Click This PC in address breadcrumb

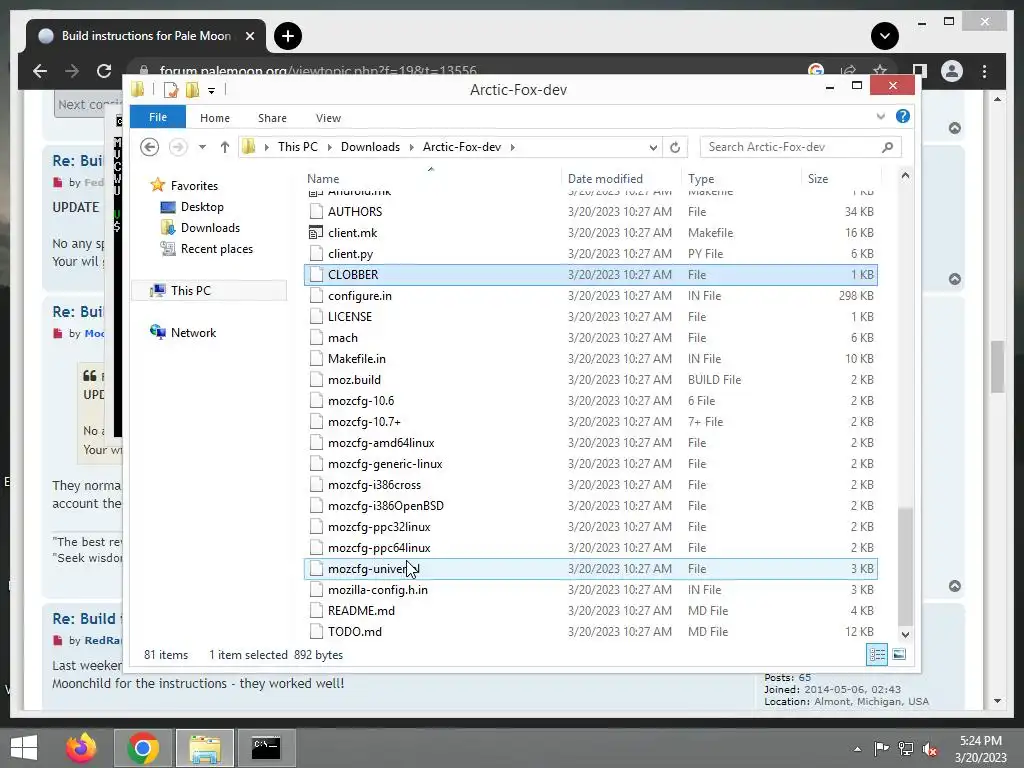(298, 147)
